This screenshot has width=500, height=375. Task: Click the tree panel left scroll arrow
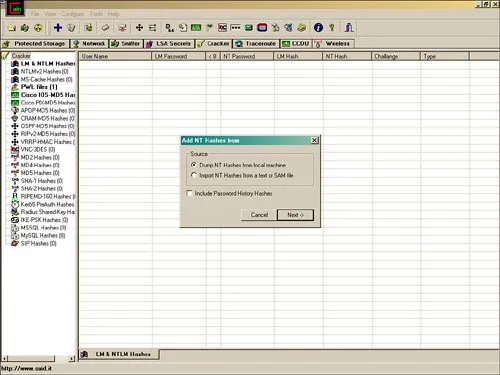pyautogui.click(x=5, y=359)
